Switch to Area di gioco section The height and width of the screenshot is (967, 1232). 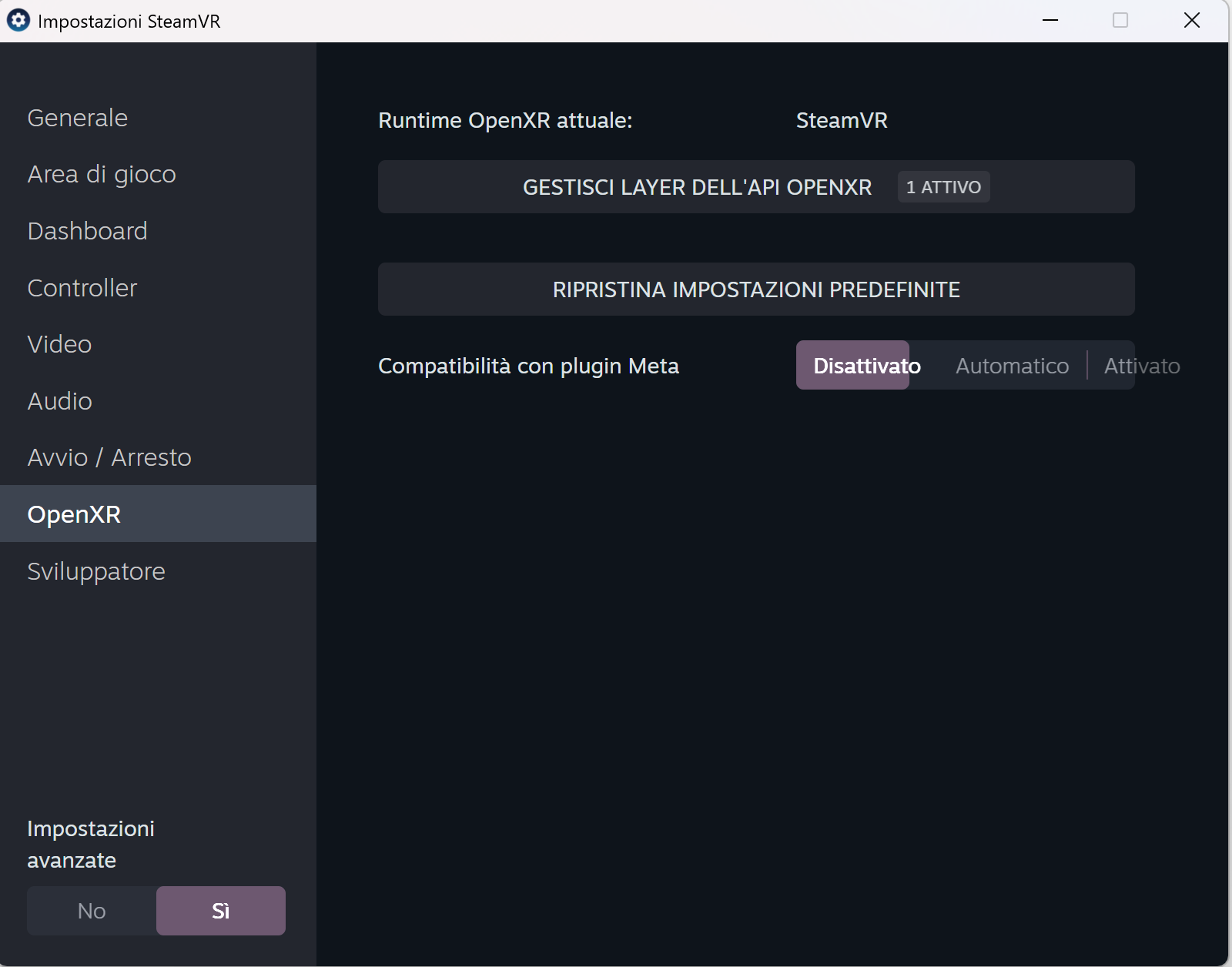click(158, 174)
